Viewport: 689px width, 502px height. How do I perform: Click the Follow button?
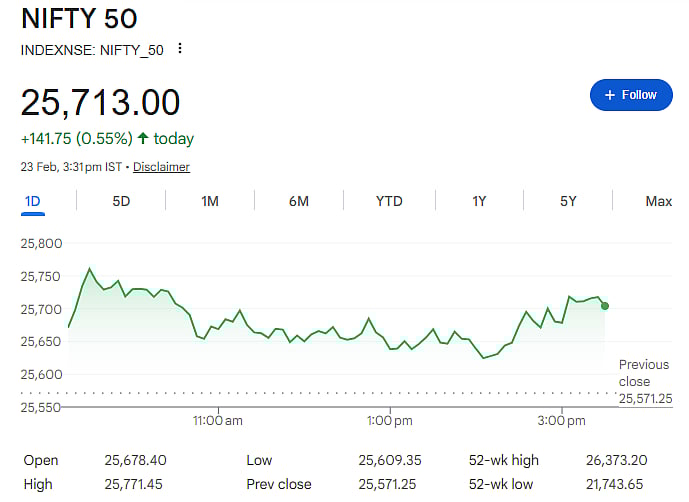click(630, 95)
